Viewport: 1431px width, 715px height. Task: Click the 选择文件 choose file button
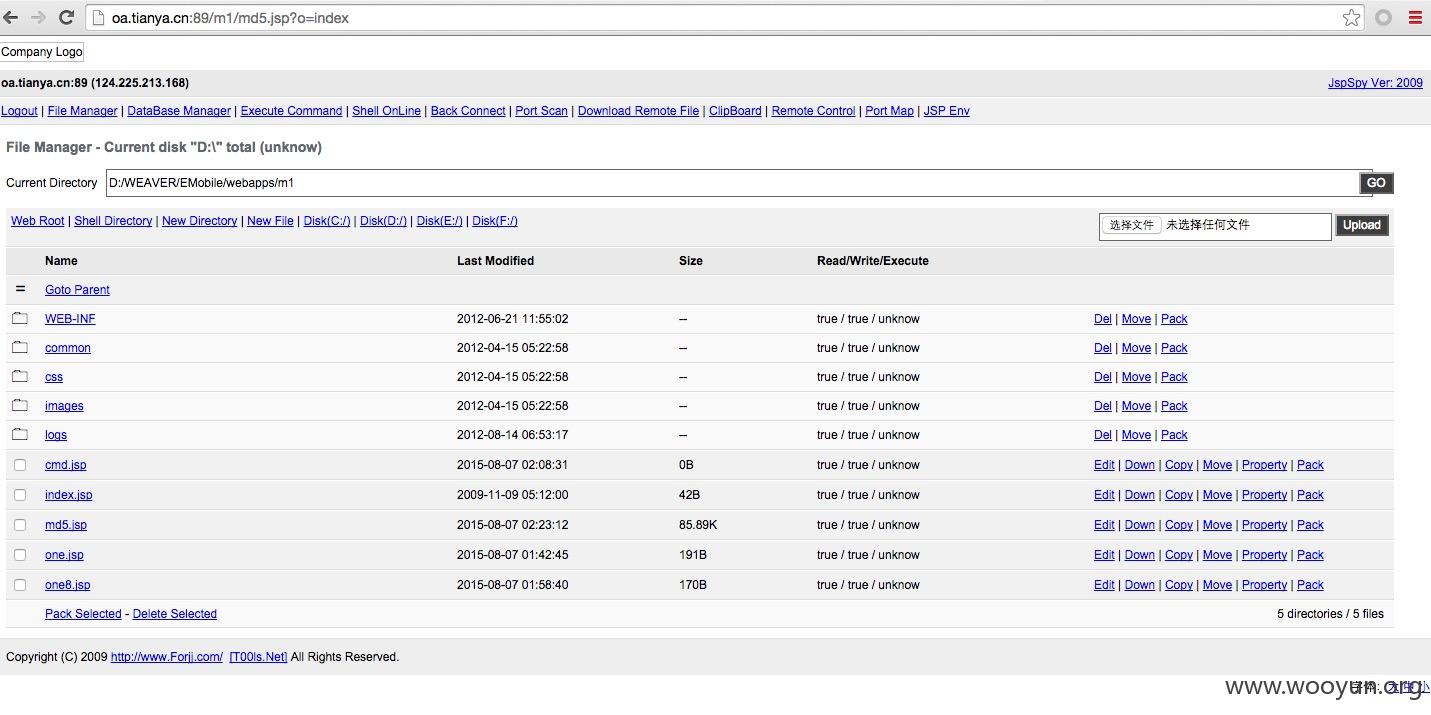tap(1131, 225)
